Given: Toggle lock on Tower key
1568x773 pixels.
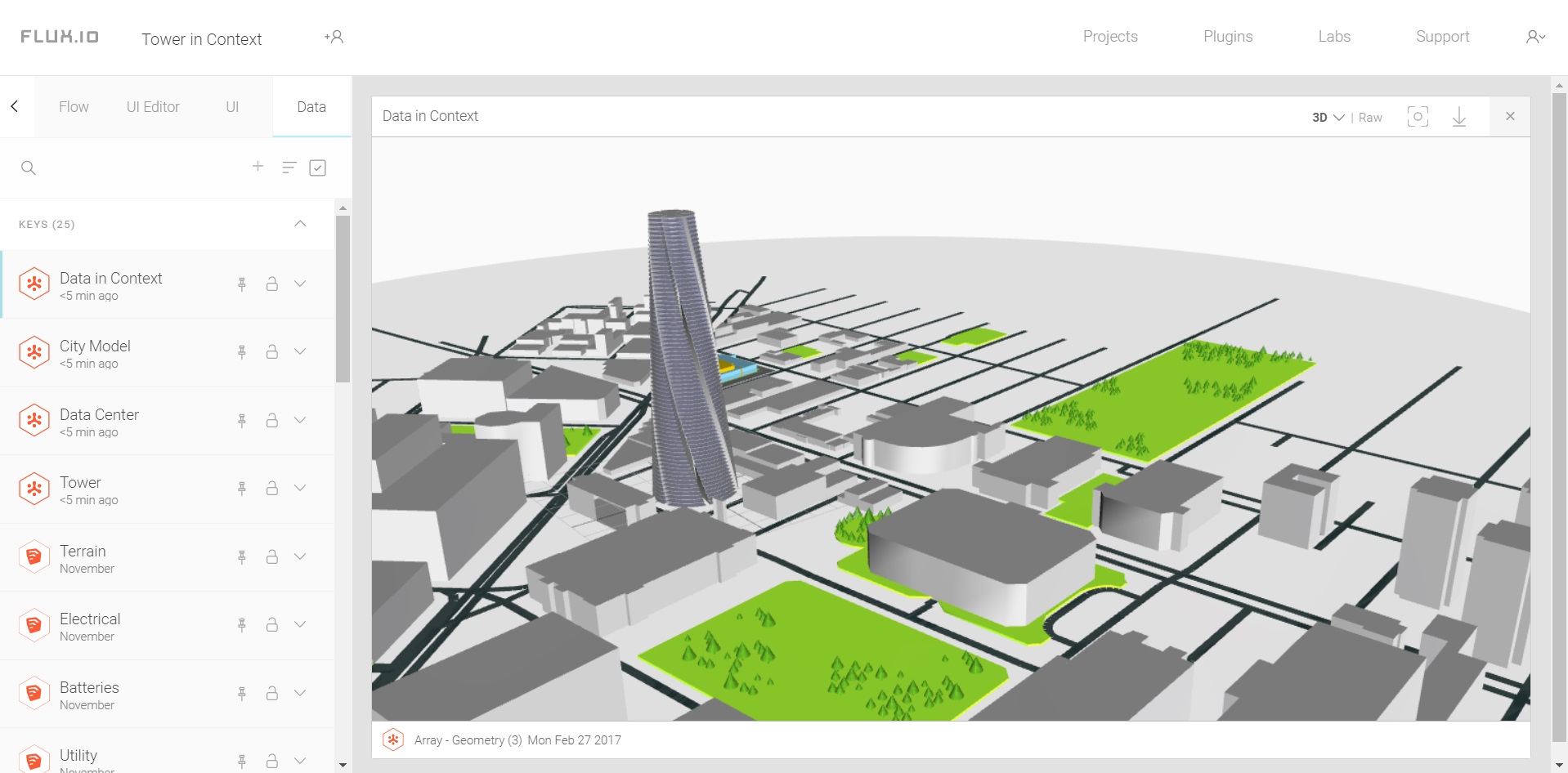Looking at the screenshot, I should tap(272, 488).
